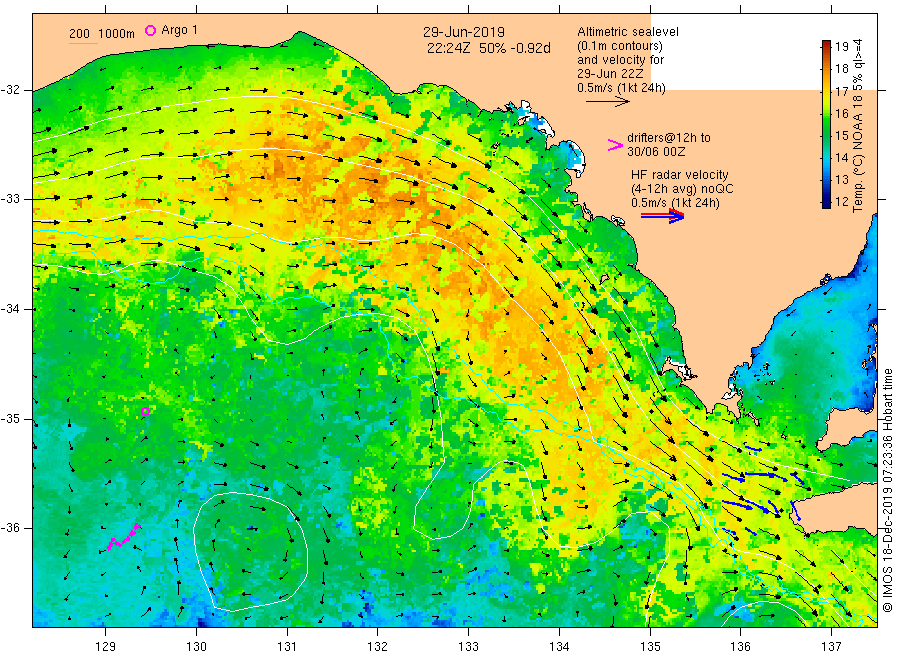900x660 pixels.
Task: Click the latitude label -35
Action: coord(10,419)
